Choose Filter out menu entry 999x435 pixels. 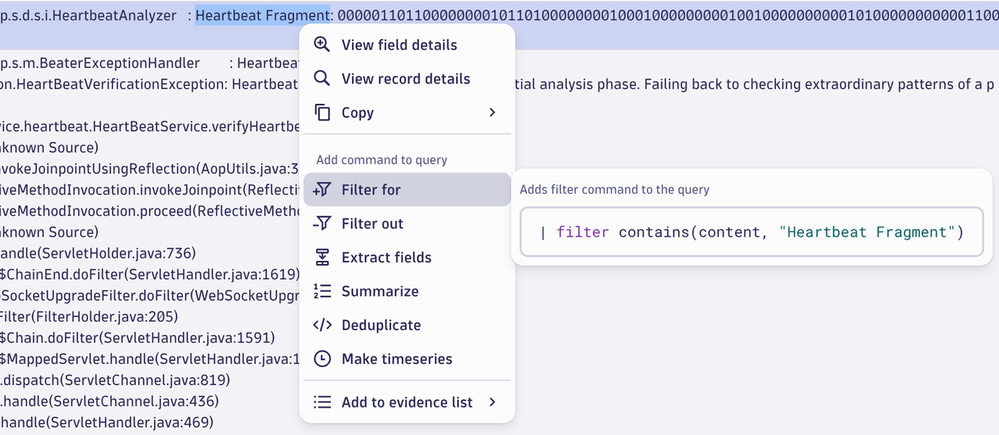[x=372, y=224]
